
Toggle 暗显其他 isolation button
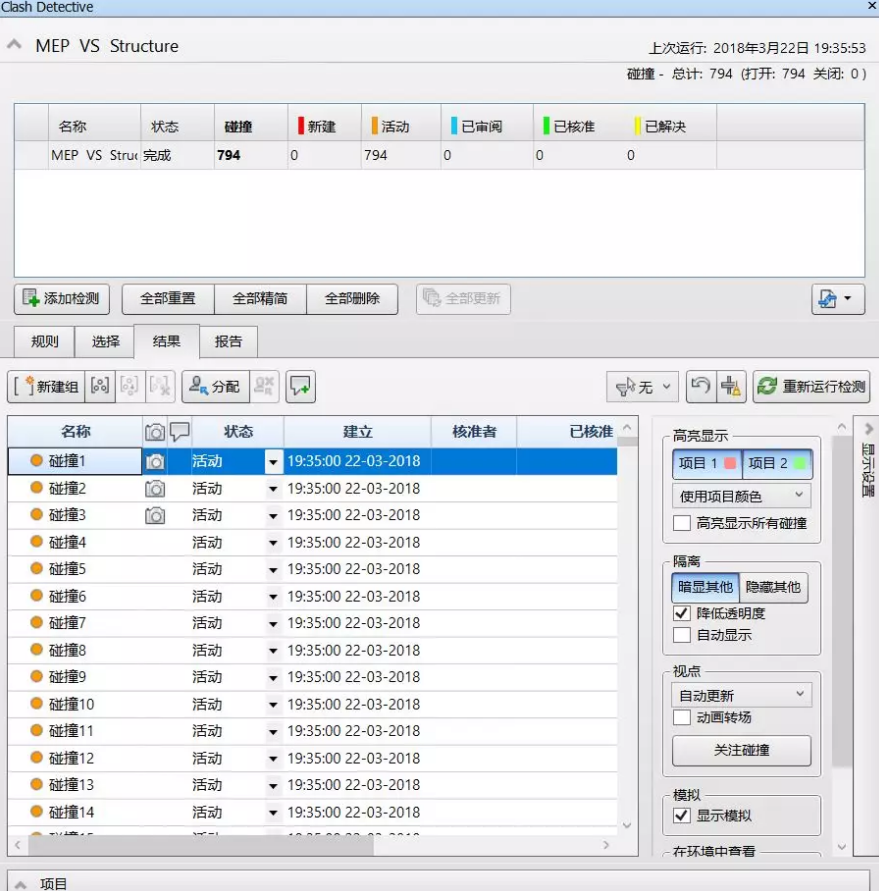tap(705, 587)
